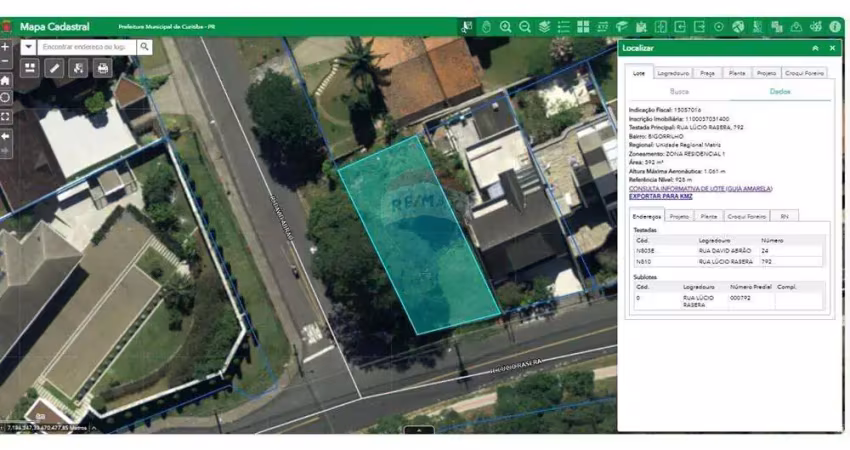Return to previous map extent
The height and width of the screenshot is (450, 850).
[6, 134]
